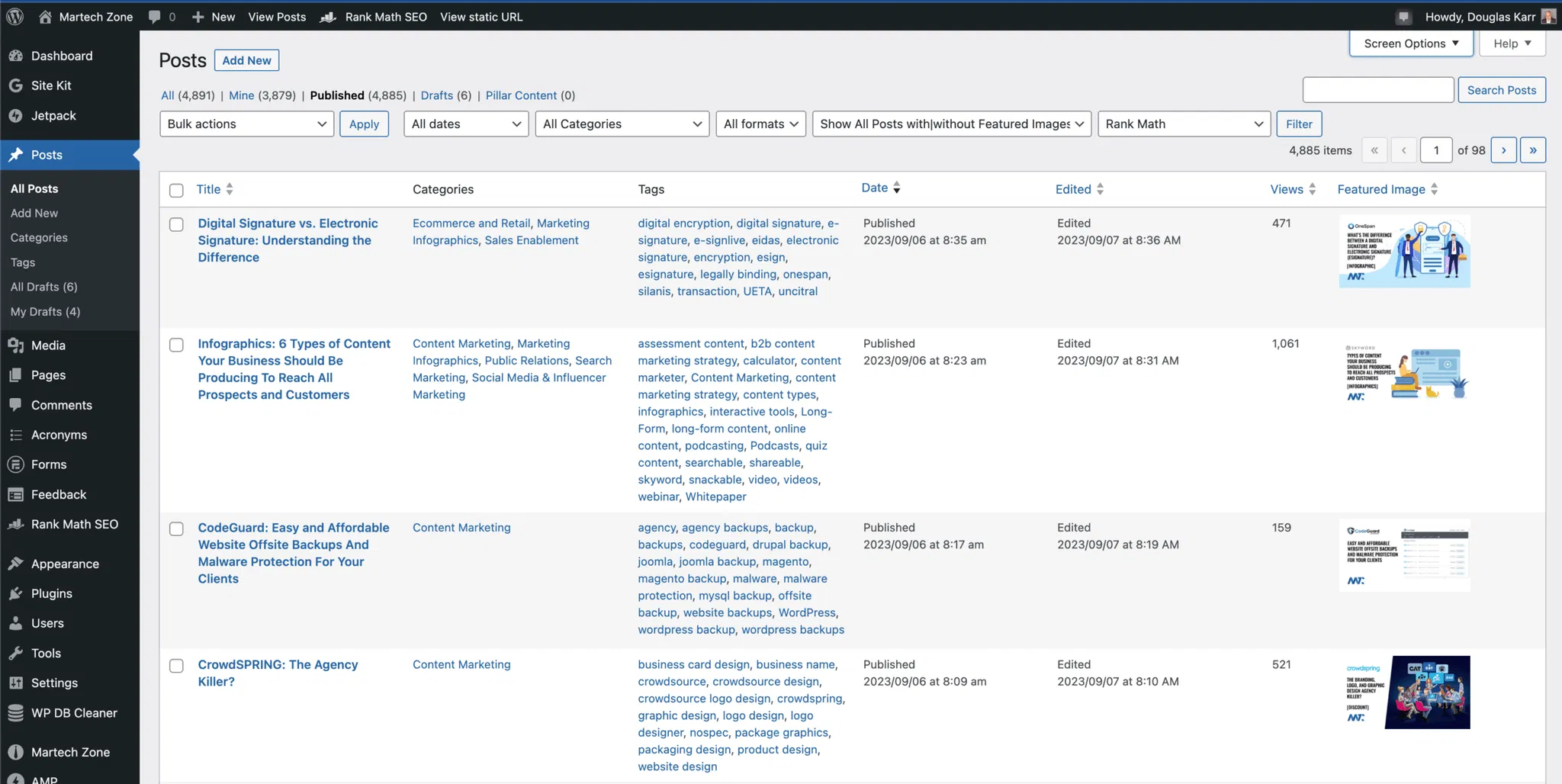This screenshot has height=784, width=1562.
Task: Open the WordPress logo menu
Action: (x=14, y=16)
